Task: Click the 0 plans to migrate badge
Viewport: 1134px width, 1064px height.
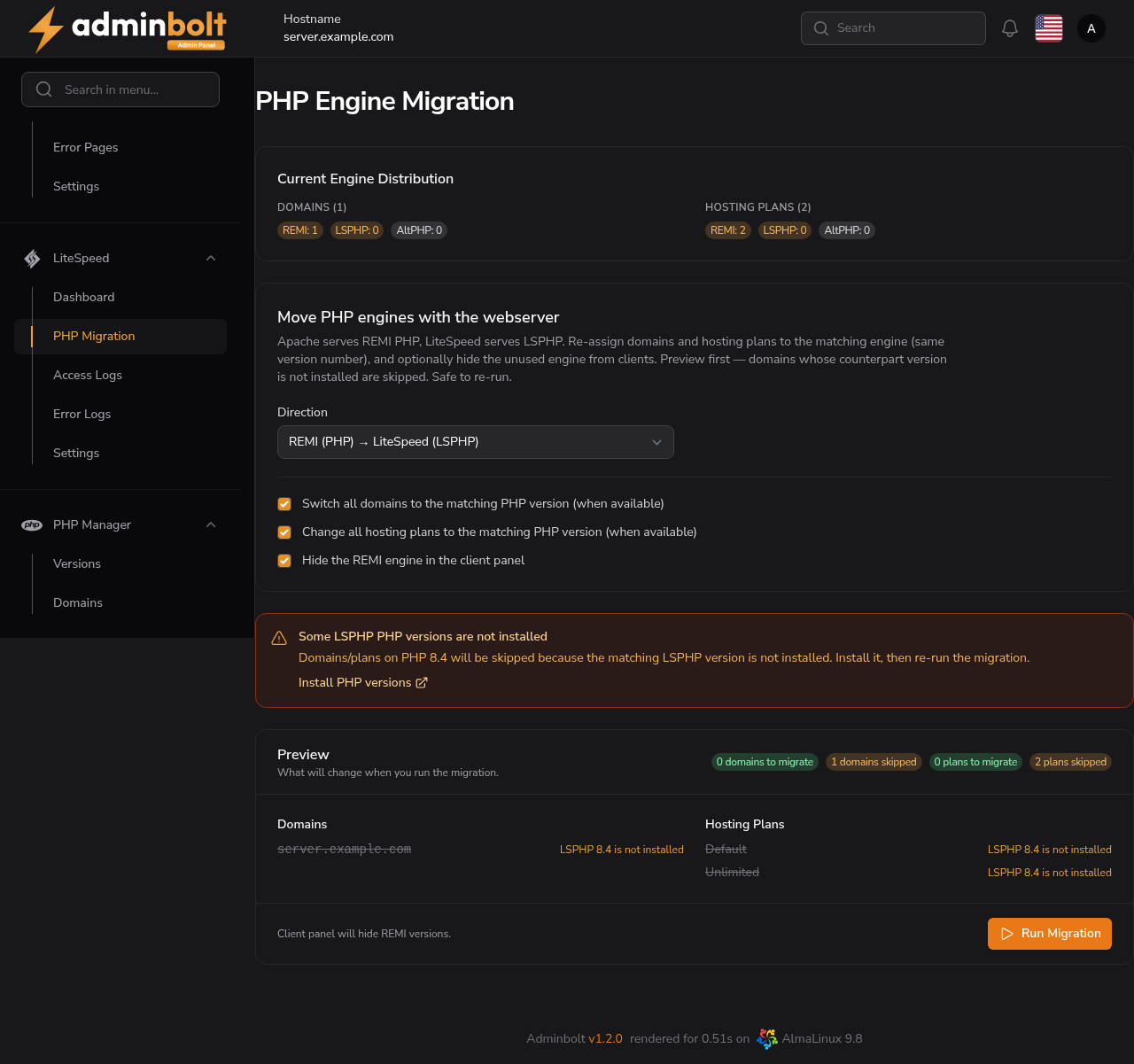Action: pos(975,762)
